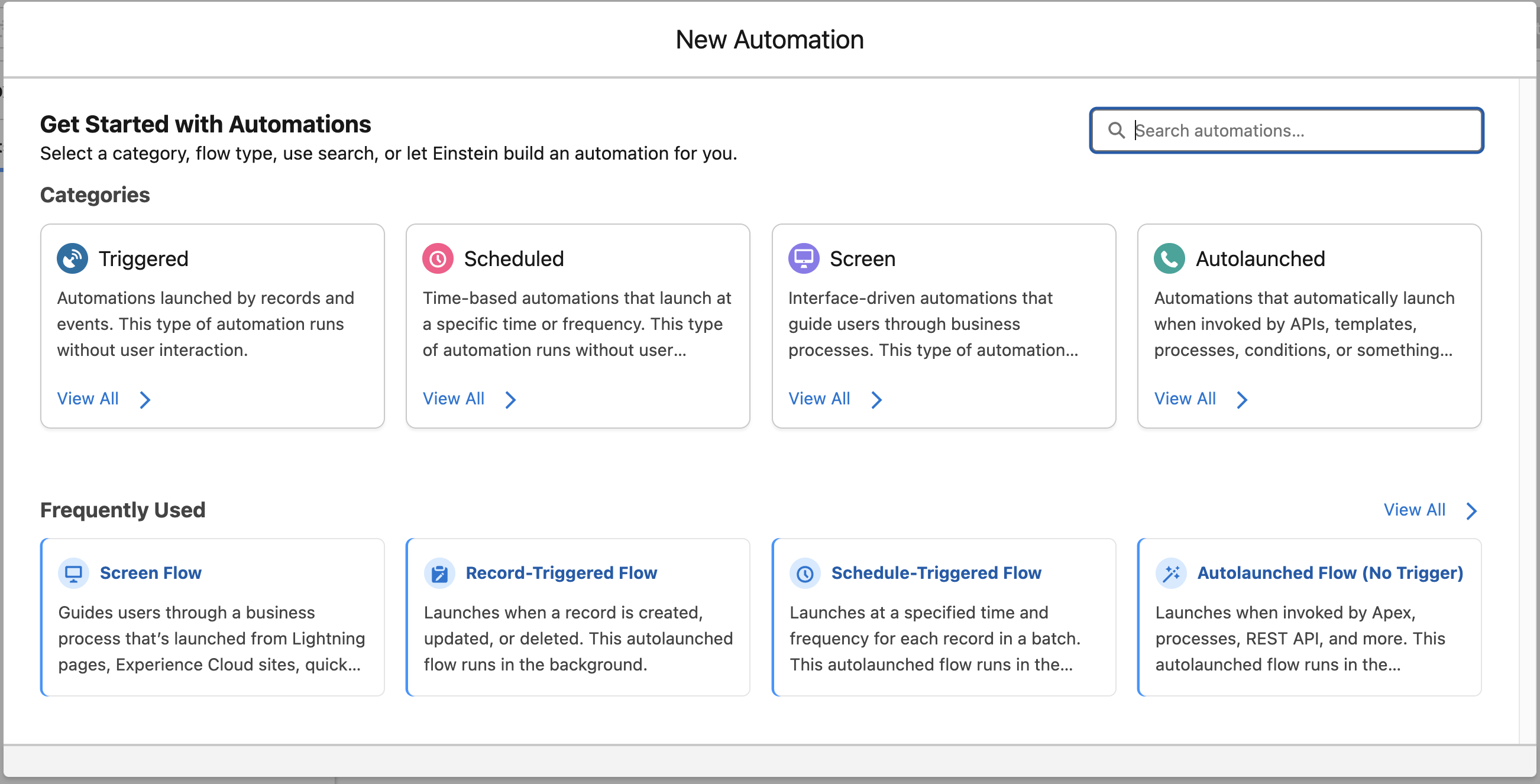Viewport: 1540px width, 784px height.
Task: Click the search magnifier icon
Action: (1117, 130)
